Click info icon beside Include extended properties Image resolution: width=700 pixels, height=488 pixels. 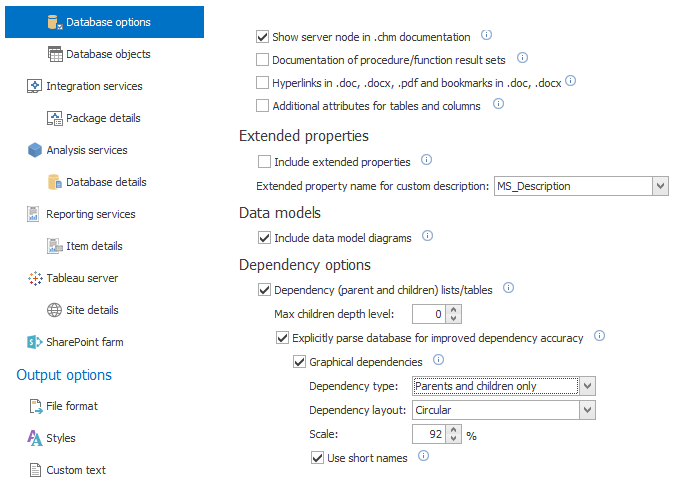[x=426, y=160]
